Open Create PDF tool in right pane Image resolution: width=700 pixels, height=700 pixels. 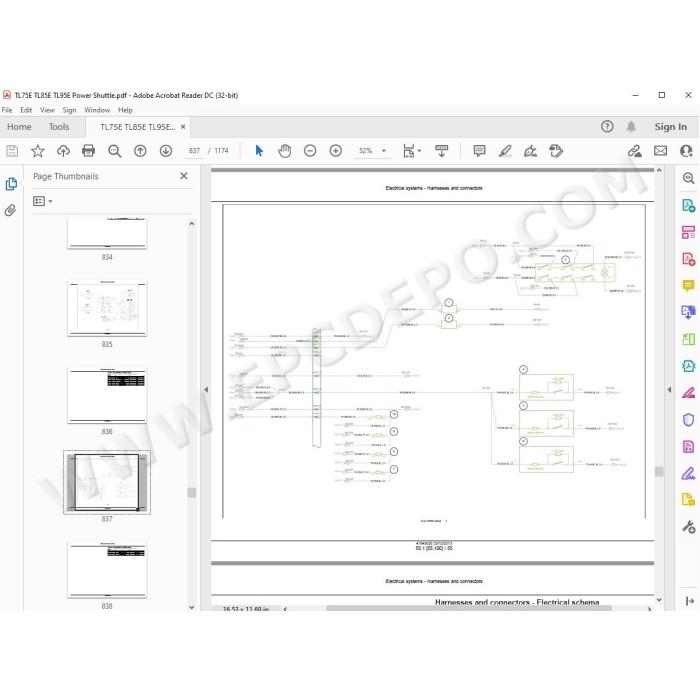[688, 259]
